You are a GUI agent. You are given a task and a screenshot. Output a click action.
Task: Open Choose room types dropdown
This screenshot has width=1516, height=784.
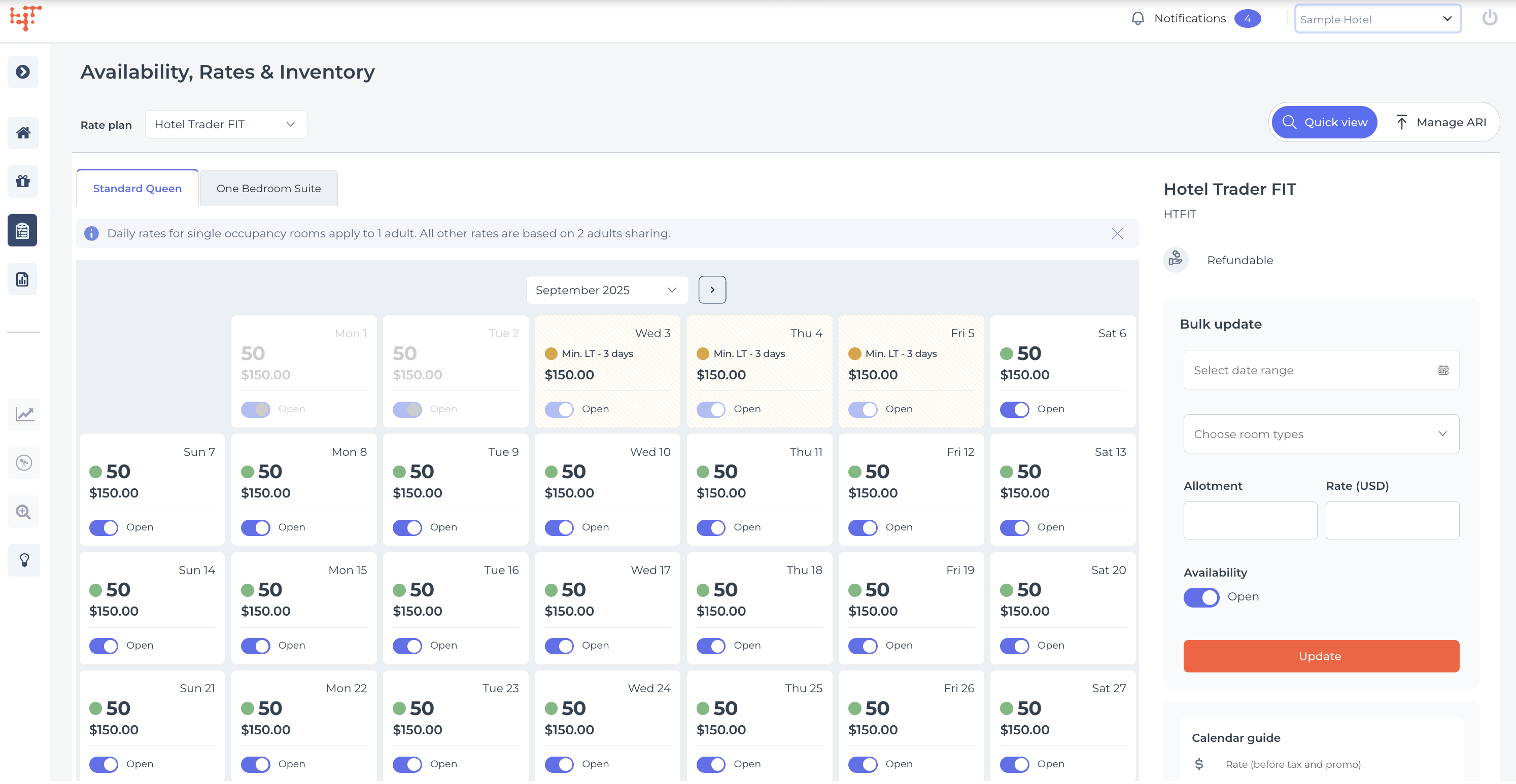click(1320, 434)
